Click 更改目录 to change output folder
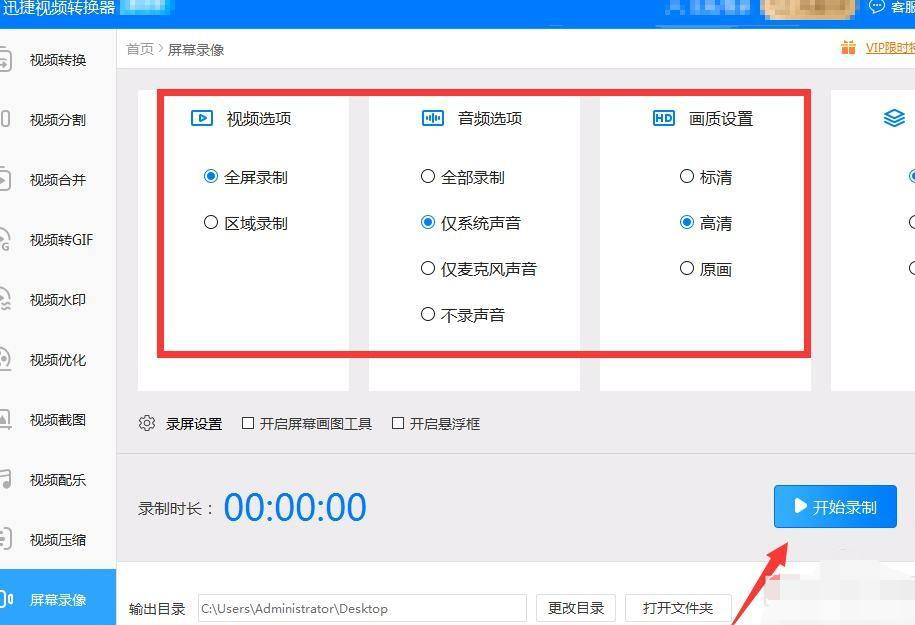Viewport: 915px width, 625px height. click(575, 607)
